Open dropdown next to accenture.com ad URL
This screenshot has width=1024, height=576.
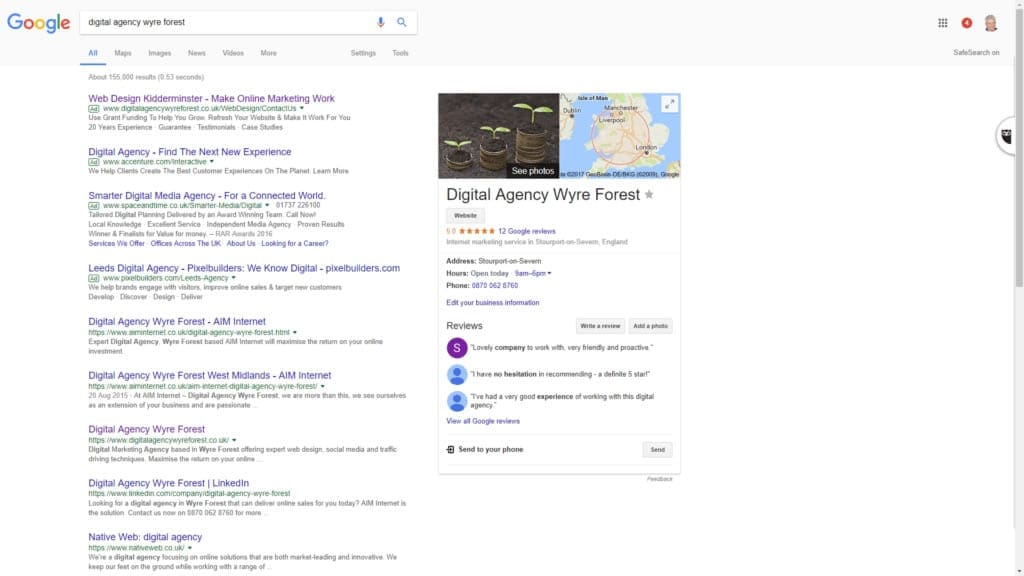pos(212,161)
